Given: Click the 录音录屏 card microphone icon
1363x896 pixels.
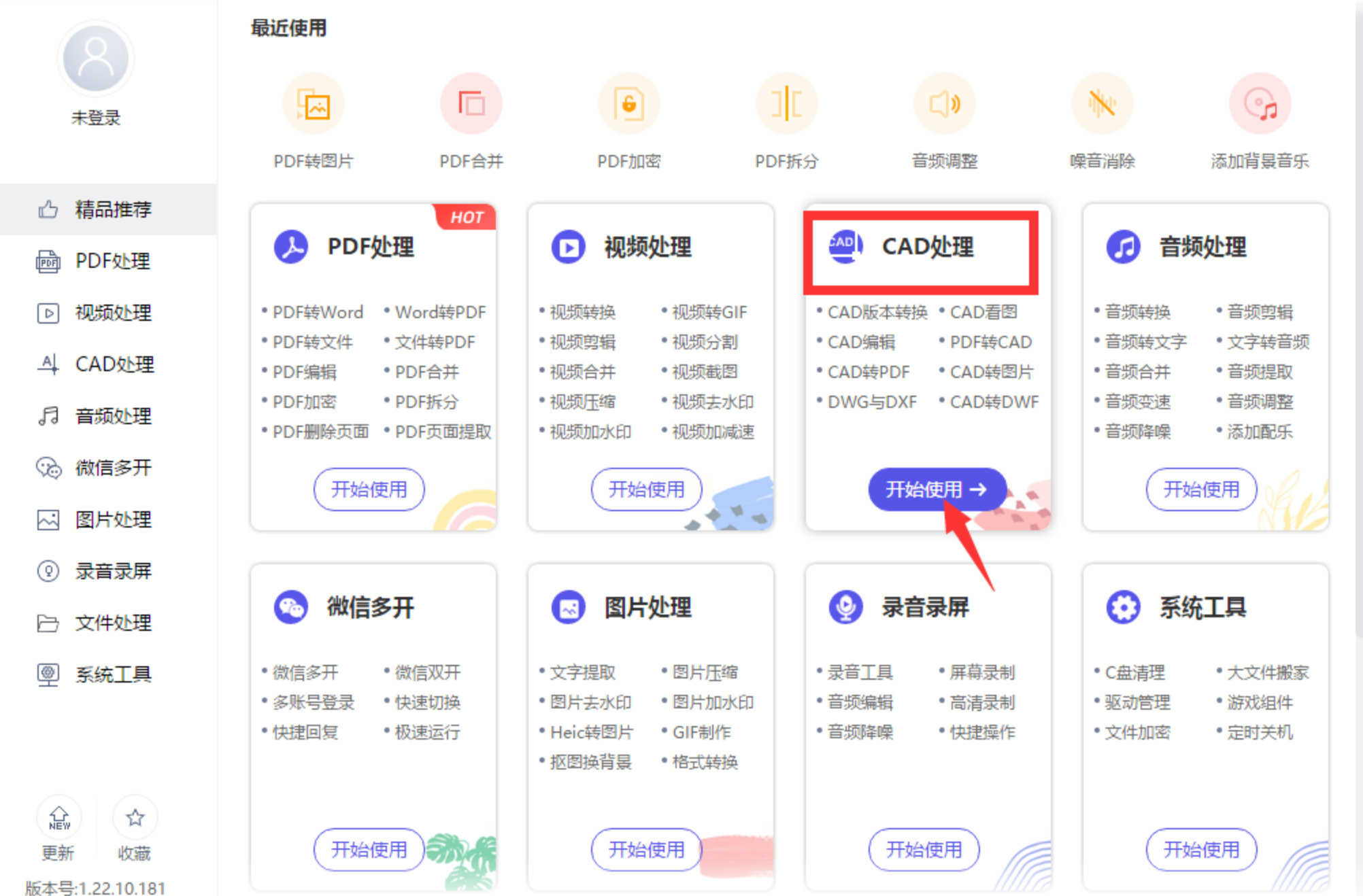Looking at the screenshot, I should click(x=846, y=607).
